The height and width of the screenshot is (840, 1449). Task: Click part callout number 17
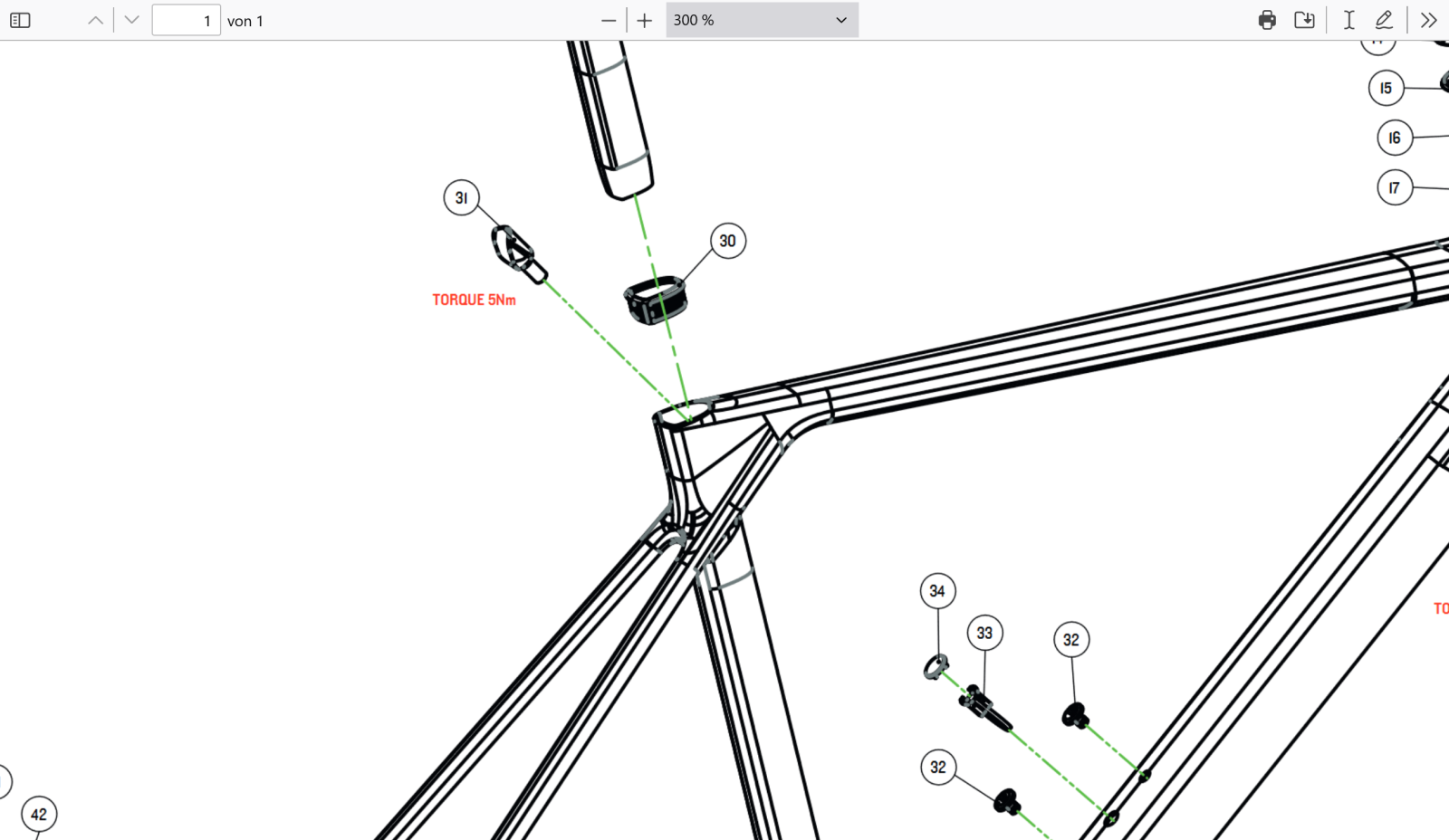point(1395,187)
